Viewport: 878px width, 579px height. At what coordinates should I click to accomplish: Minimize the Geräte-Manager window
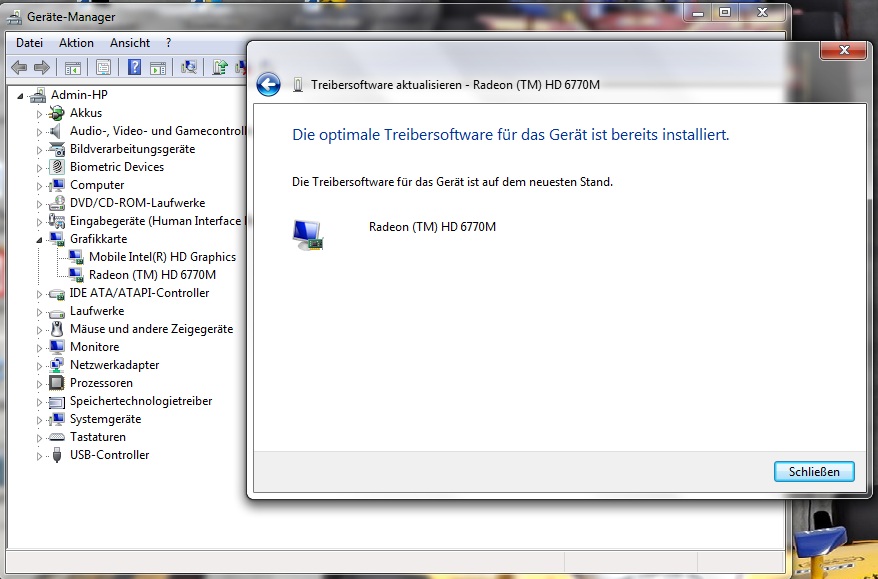coord(698,12)
